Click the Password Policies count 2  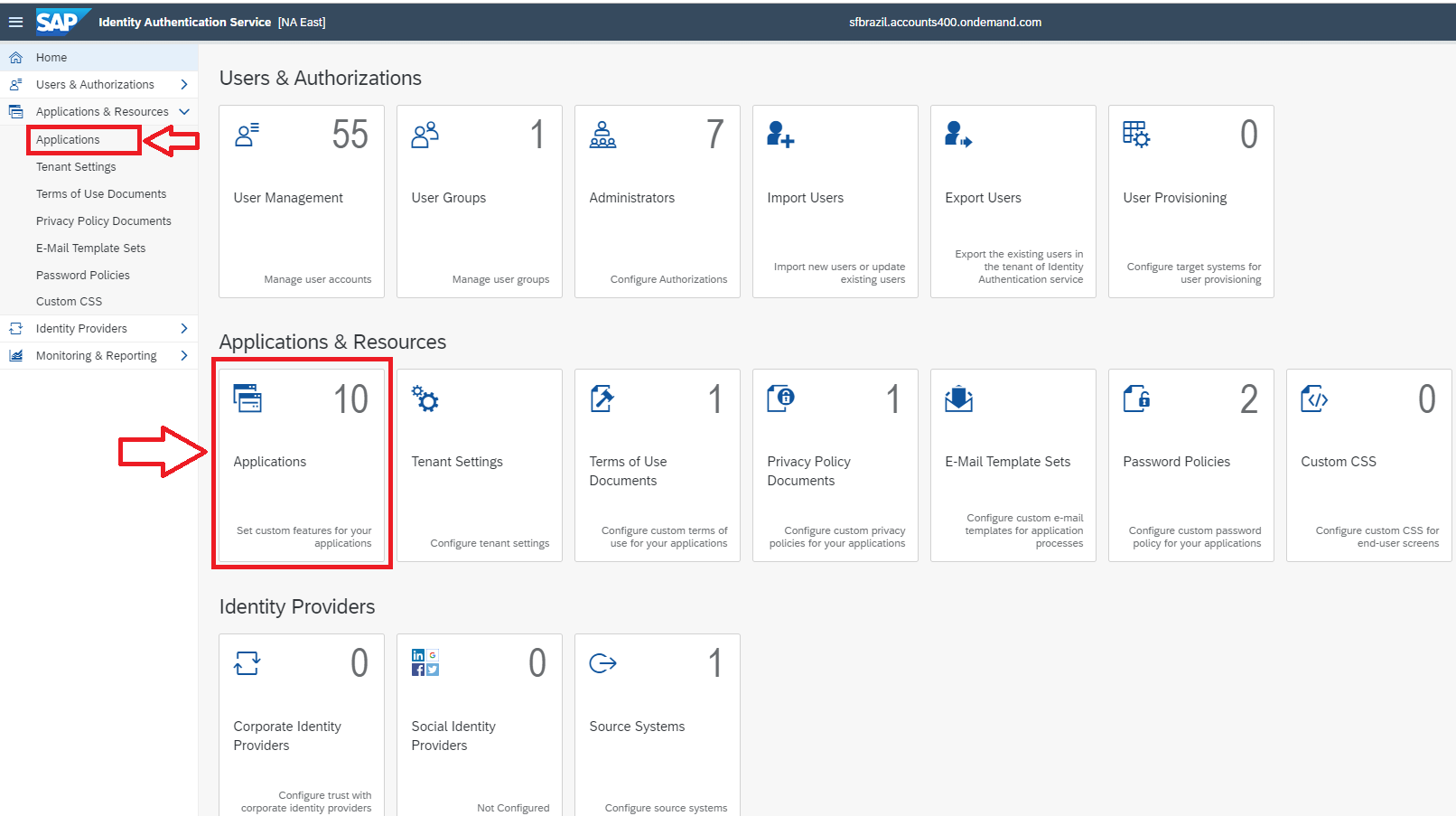coord(1248,399)
